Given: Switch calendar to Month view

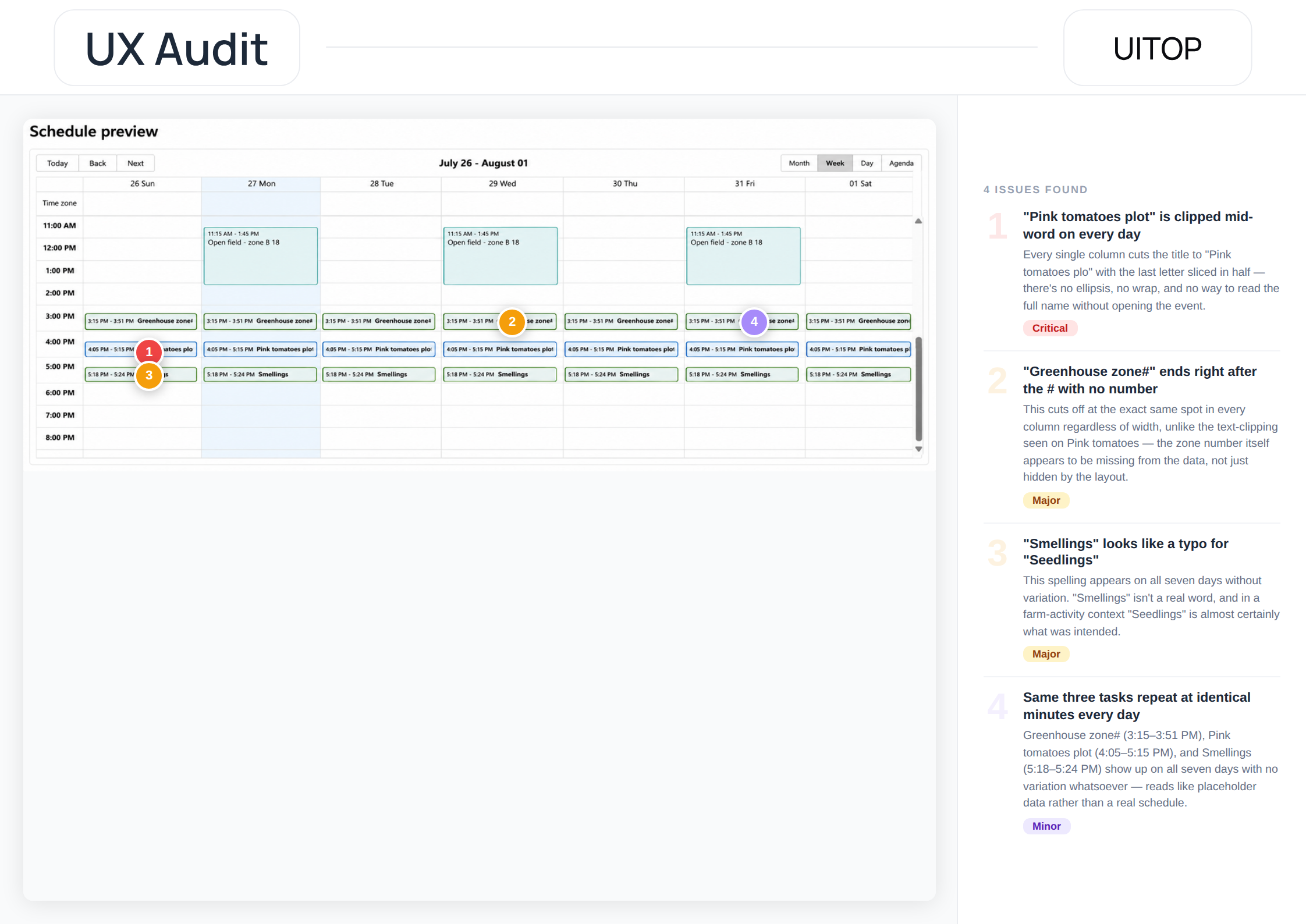Looking at the screenshot, I should click(x=799, y=164).
